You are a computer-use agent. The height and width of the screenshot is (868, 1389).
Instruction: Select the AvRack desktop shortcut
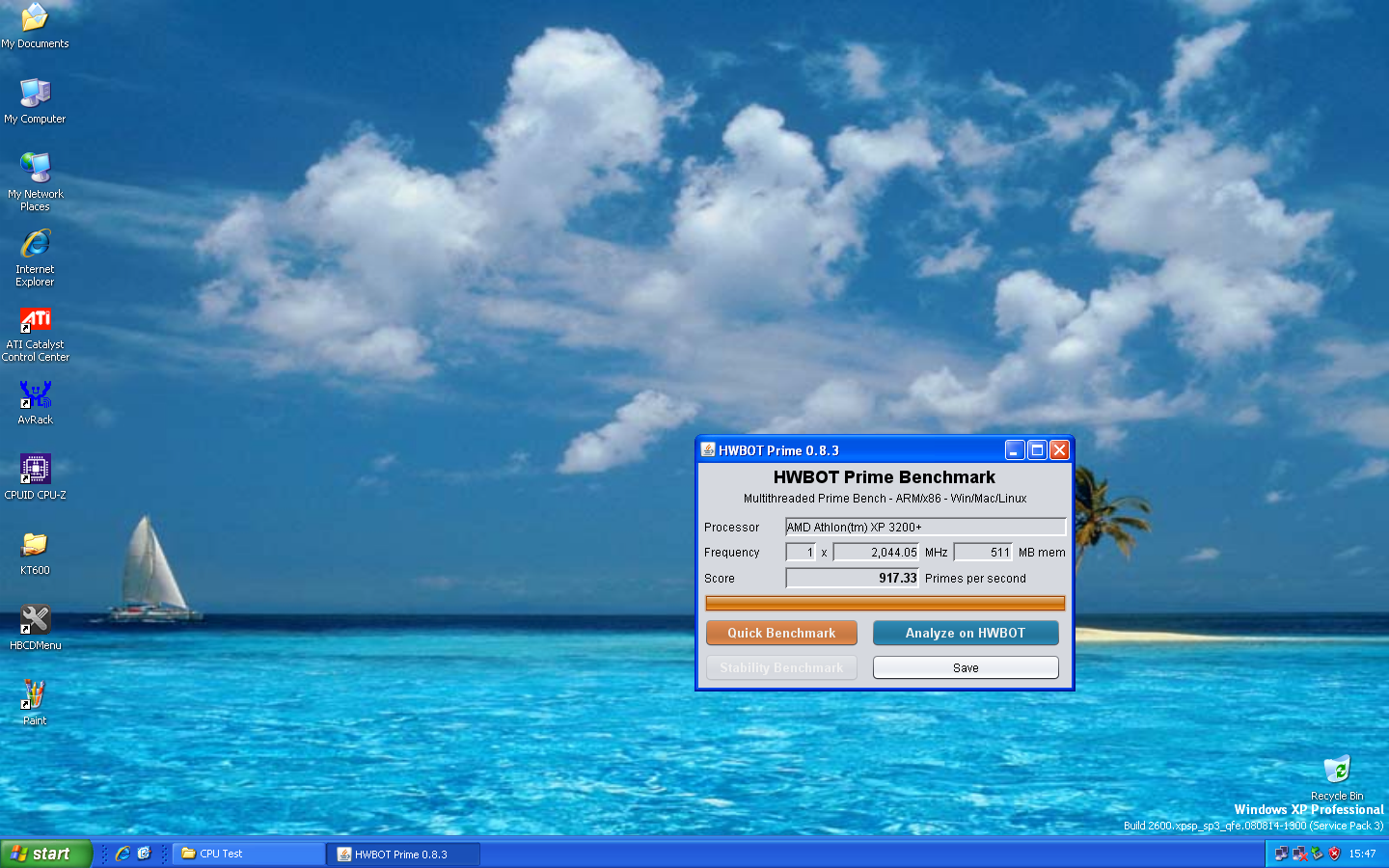pos(35,401)
